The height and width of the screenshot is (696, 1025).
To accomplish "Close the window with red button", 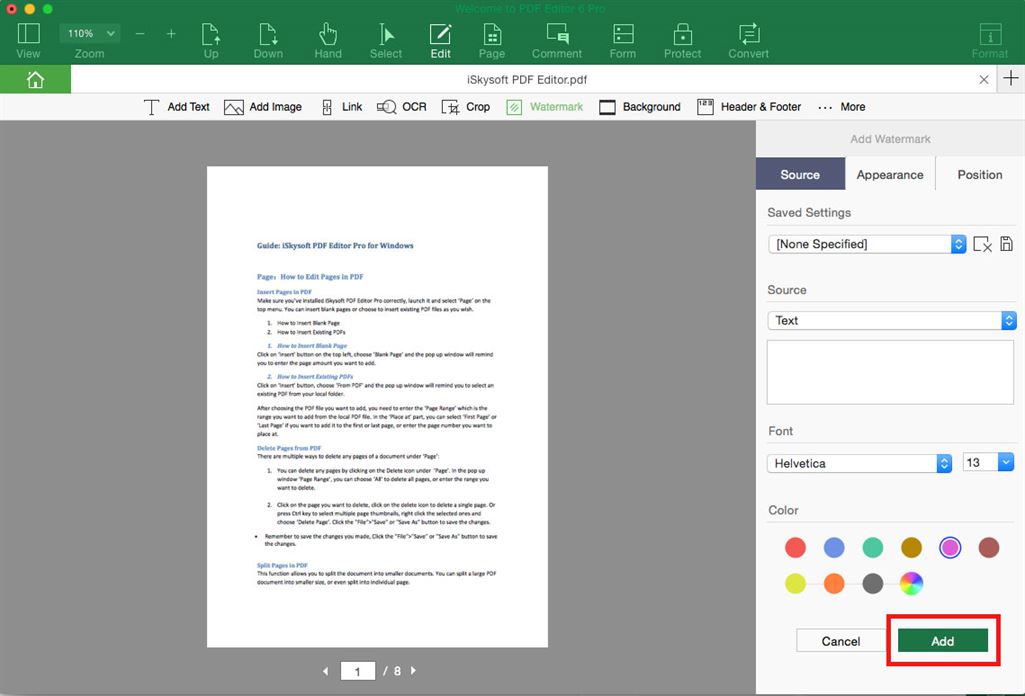I will [x=11, y=8].
